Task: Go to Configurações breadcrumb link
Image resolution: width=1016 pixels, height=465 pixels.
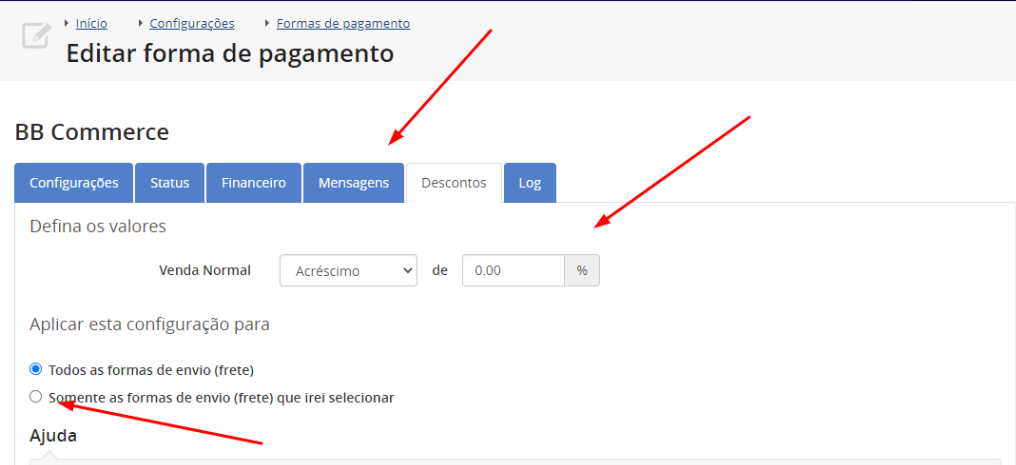Action: point(192,24)
